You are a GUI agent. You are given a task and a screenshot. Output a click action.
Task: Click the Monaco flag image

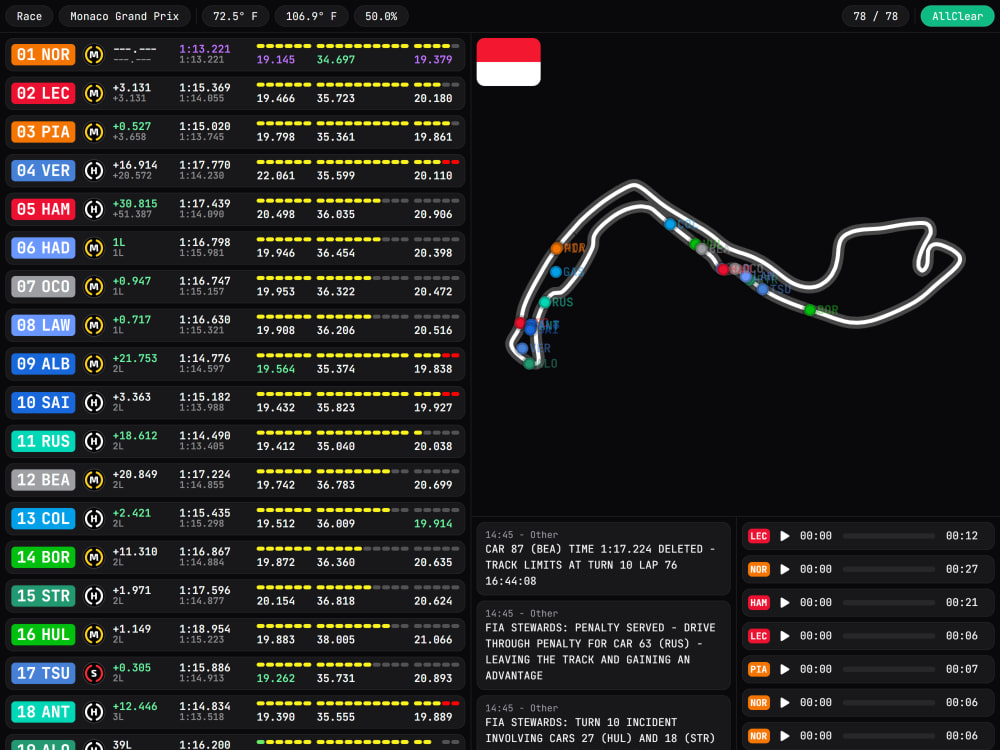(508, 62)
